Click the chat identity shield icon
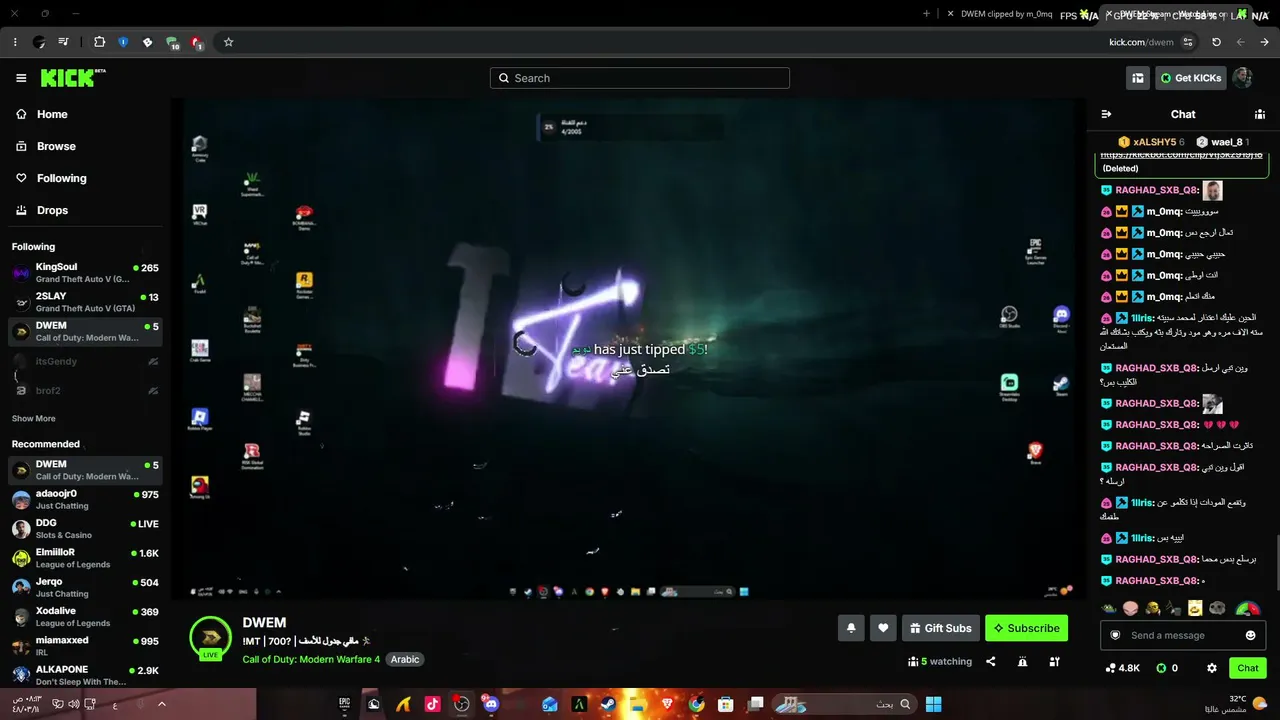The image size is (1280, 720). 1115,635
